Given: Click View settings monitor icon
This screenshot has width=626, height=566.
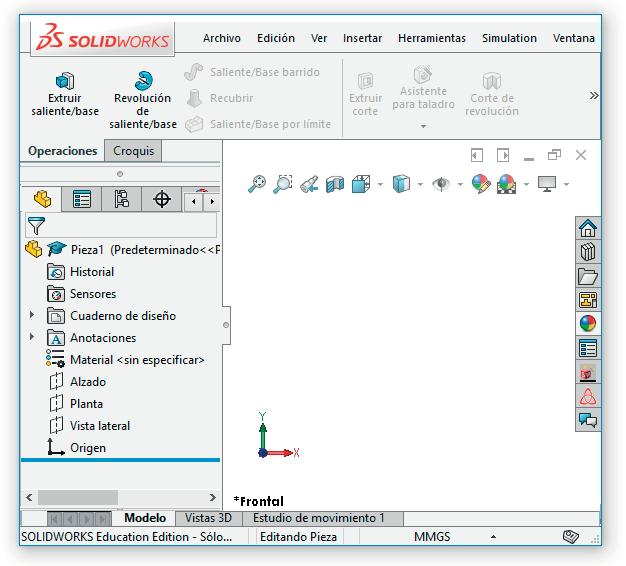Looking at the screenshot, I should [x=547, y=184].
